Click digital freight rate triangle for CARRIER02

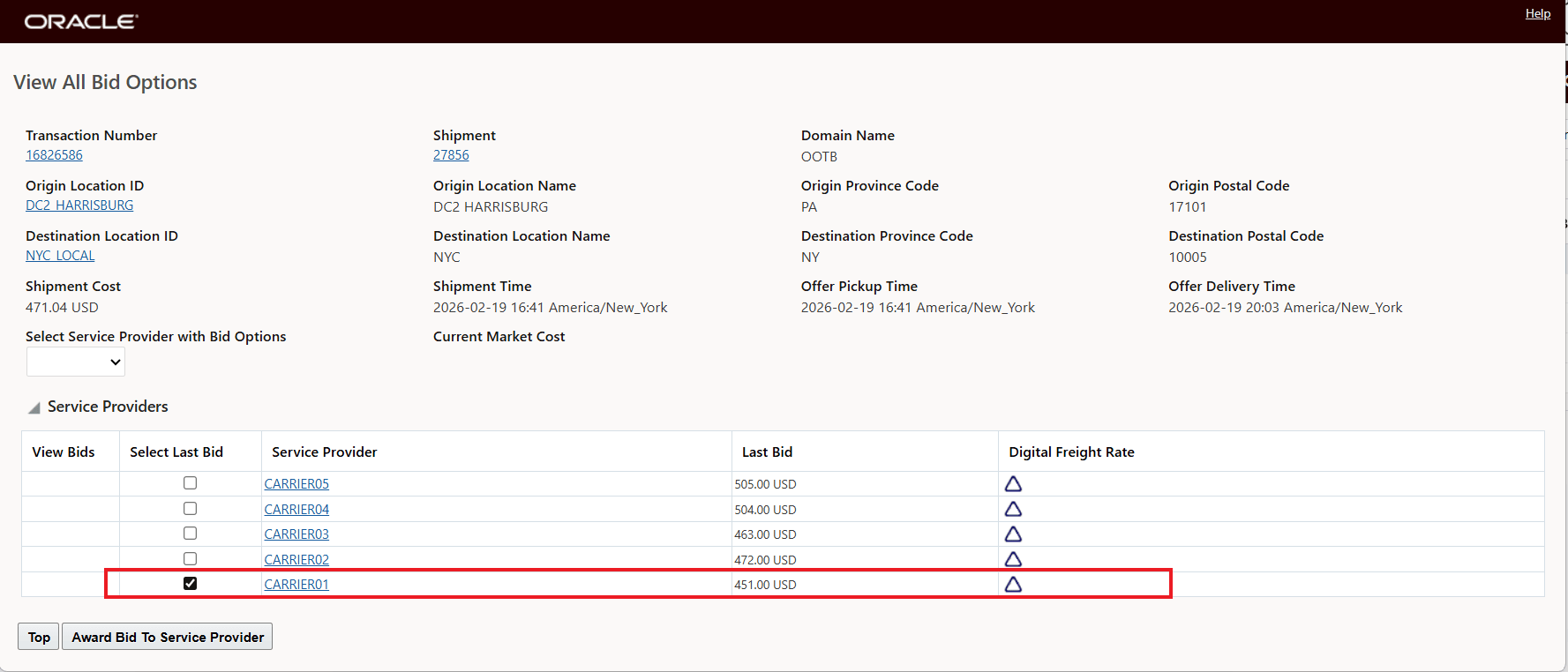1013,559
